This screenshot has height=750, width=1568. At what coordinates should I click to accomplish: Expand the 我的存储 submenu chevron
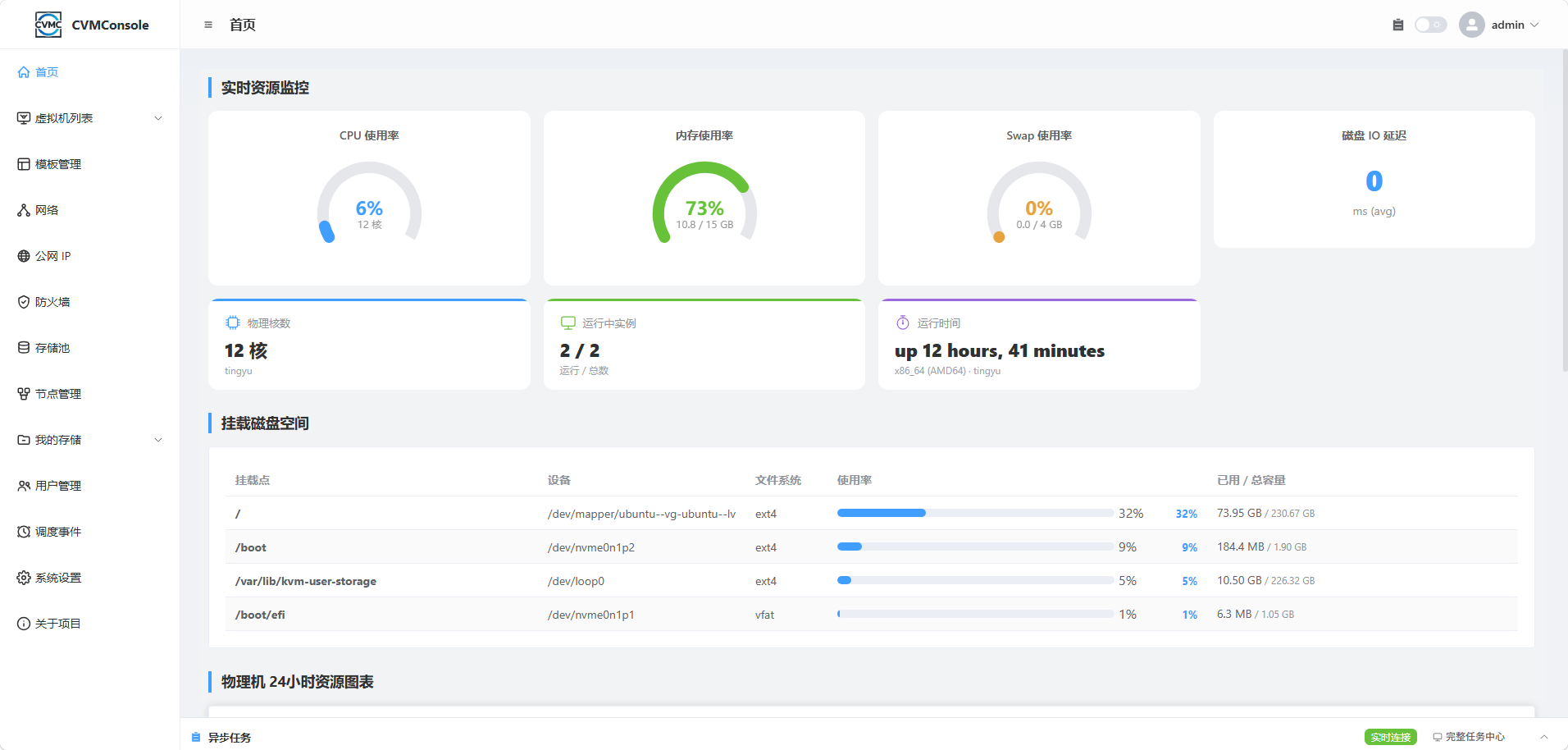158,440
